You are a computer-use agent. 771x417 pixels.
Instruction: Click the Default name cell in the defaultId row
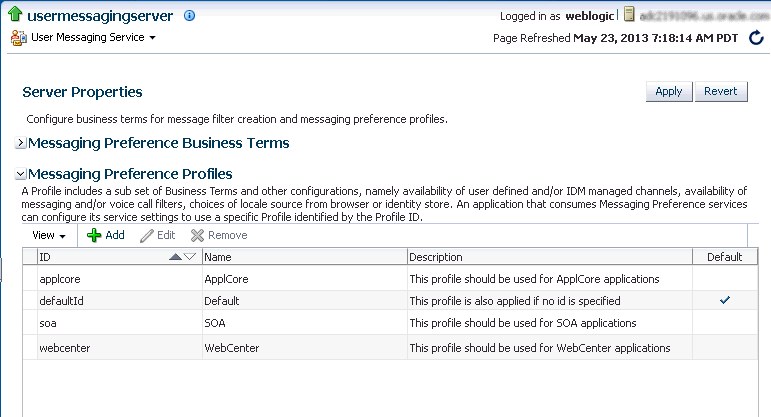305,300
